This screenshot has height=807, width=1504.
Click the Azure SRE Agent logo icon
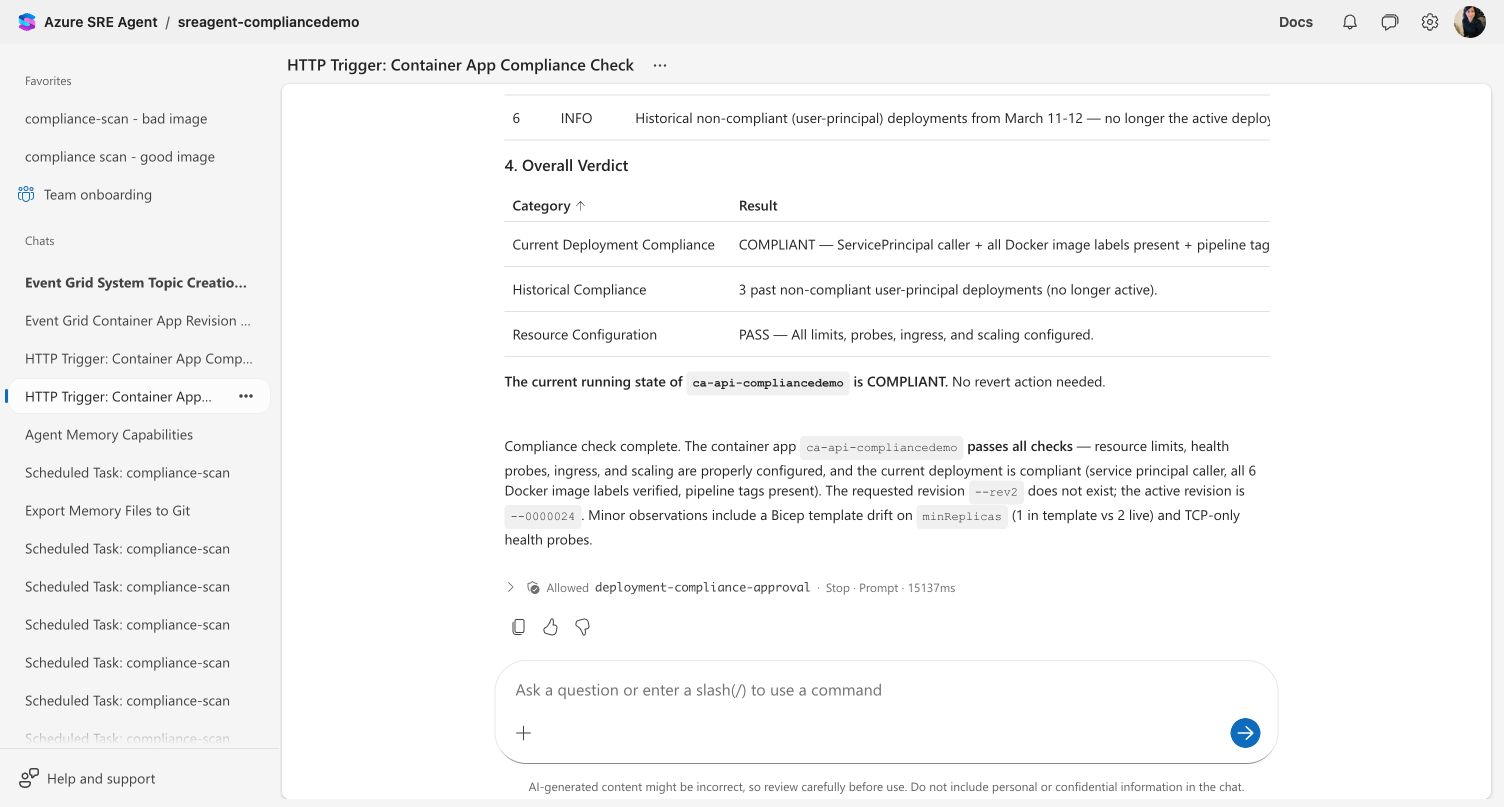[27, 22]
